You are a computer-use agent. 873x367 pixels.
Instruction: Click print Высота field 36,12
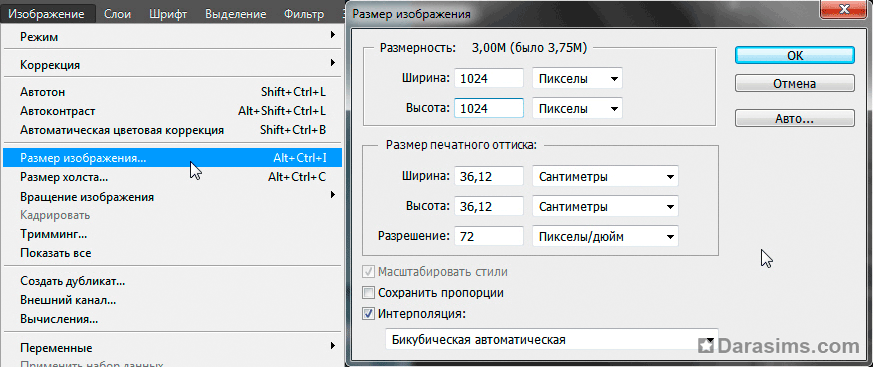489,207
